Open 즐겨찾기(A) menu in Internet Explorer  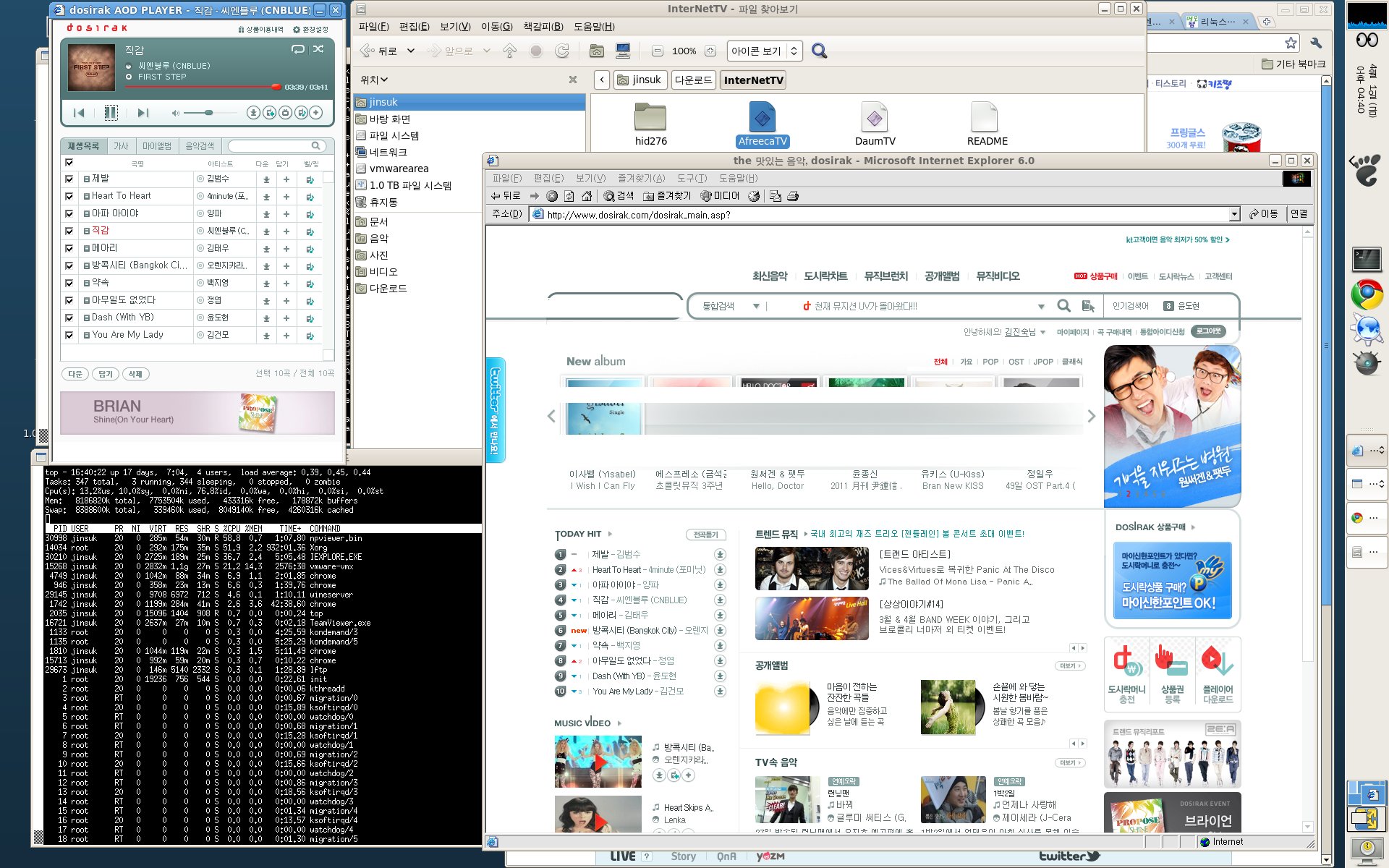point(641,178)
